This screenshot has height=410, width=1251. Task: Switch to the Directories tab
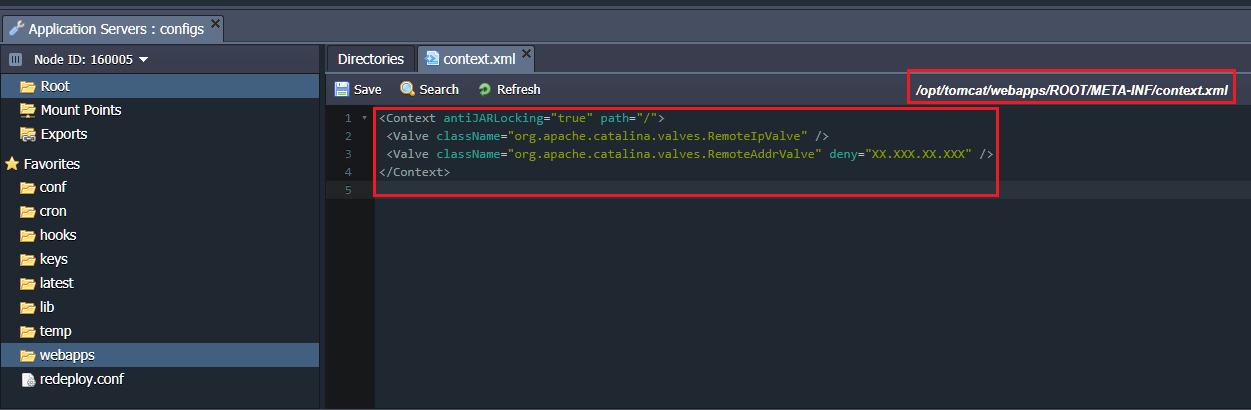point(370,59)
